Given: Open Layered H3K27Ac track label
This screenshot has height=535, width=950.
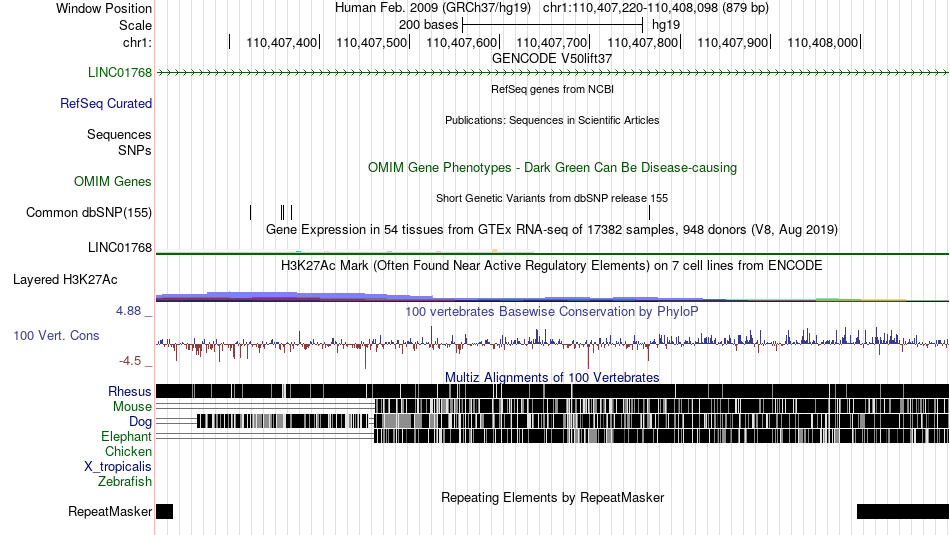Looking at the screenshot, I should [65, 279].
